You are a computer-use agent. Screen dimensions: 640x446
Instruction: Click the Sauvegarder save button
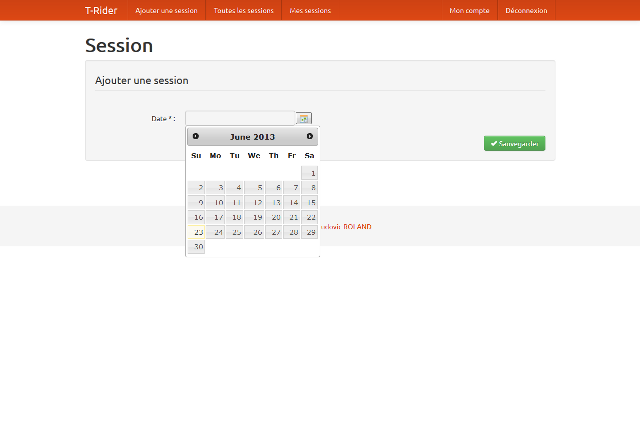pyautogui.click(x=514, y=143)
